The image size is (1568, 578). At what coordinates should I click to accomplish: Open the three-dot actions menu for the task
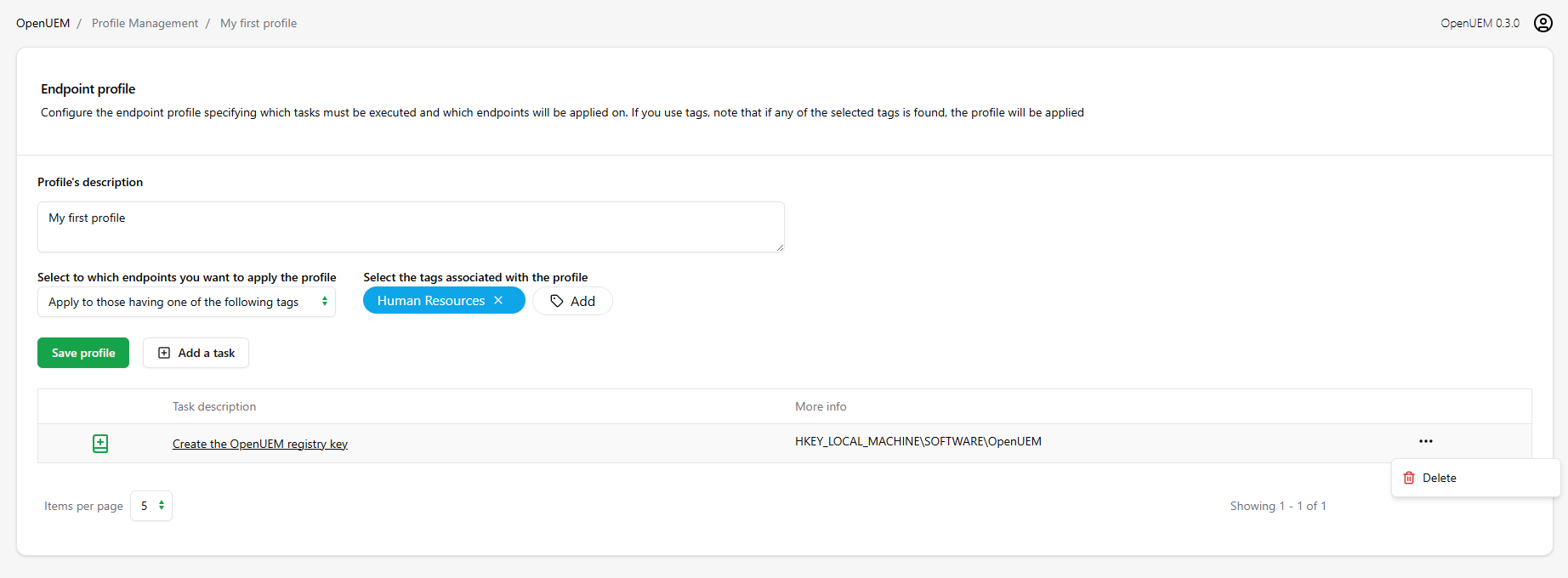pyautogui.click(x=1425, y=441)
